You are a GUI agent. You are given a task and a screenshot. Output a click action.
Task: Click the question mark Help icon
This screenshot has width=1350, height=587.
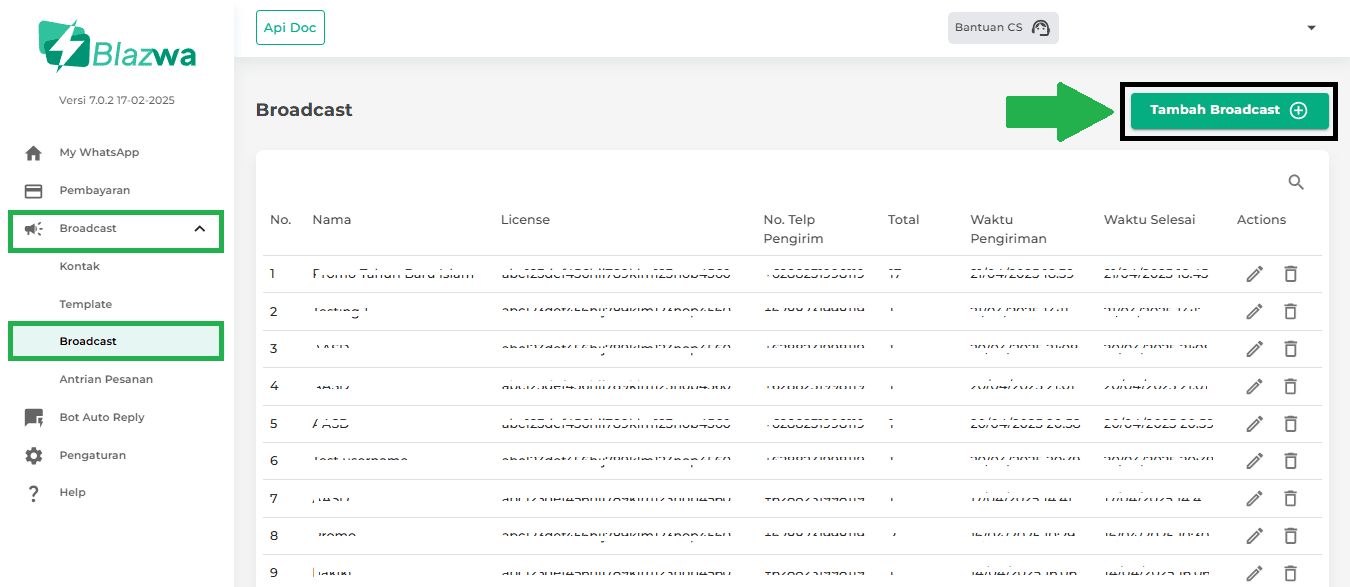tap(34, 493)
